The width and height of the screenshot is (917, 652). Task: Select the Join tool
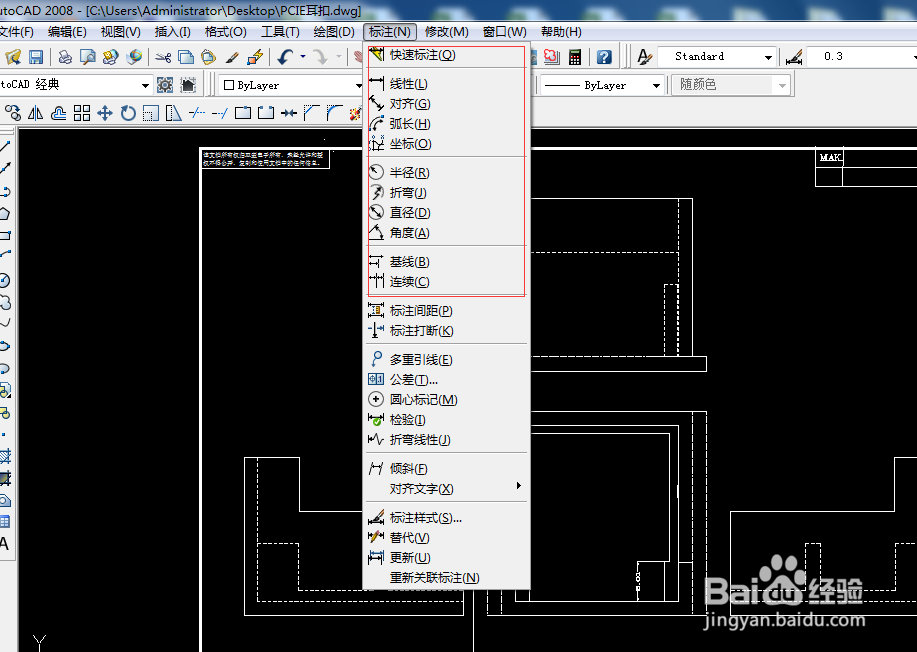[x=289, y=112]
